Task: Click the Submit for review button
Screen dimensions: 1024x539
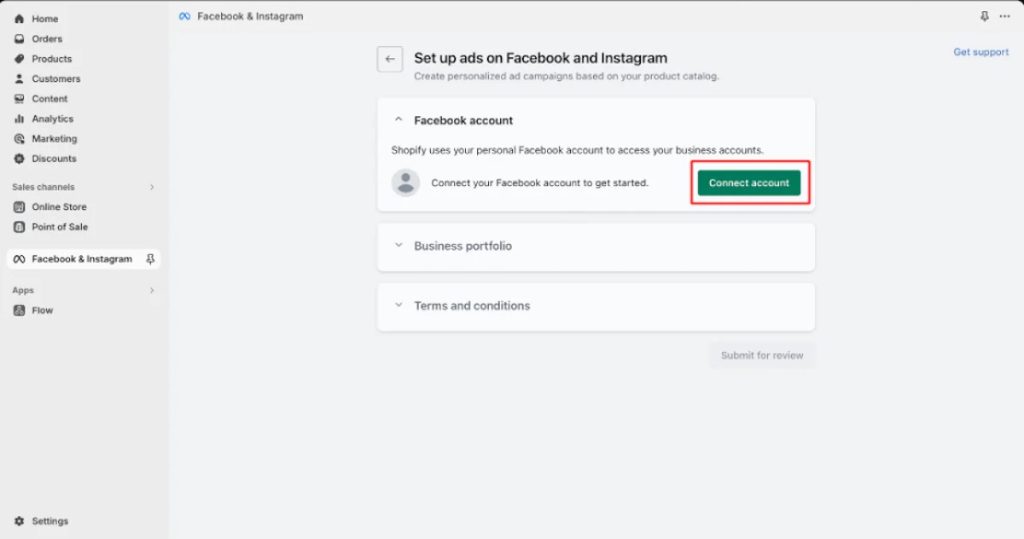Action: click(x=762, y=355)
